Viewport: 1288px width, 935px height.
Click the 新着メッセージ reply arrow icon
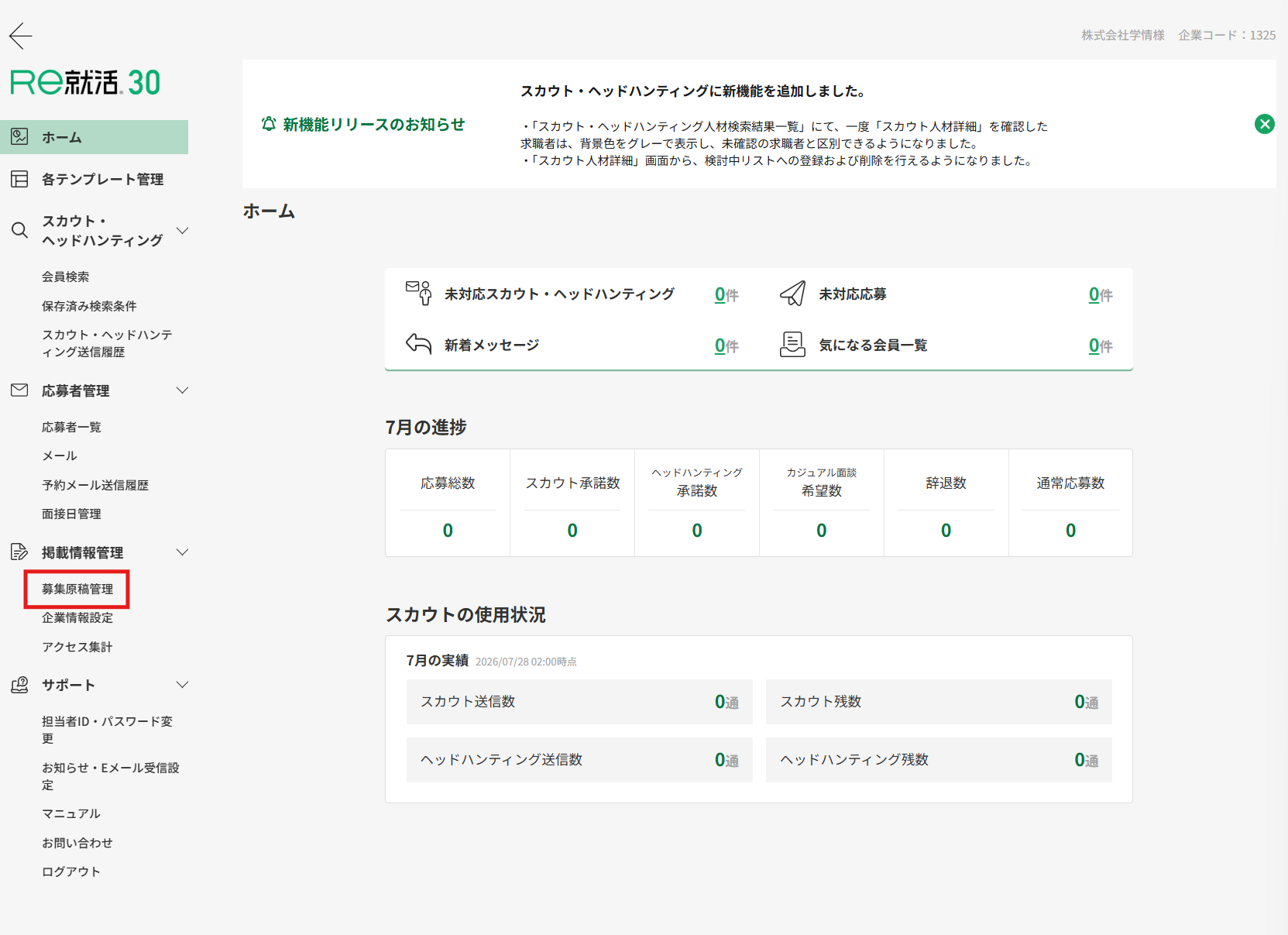point(419,344)
